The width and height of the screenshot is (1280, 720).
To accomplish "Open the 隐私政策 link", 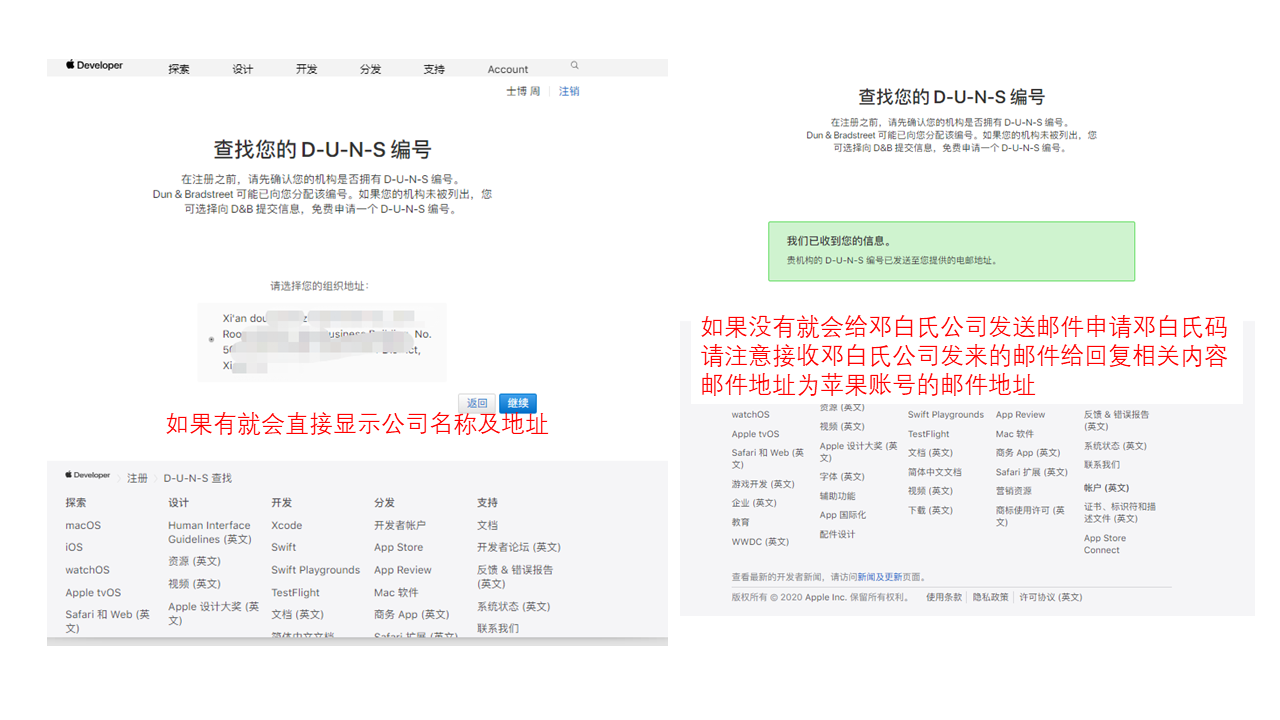I will click(991, 597).
